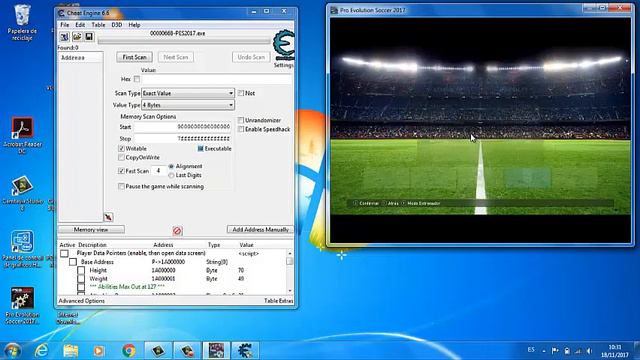This screenshot has height=360, width=640.
Task: Click Add Address Manually
Action: [260, 230]
